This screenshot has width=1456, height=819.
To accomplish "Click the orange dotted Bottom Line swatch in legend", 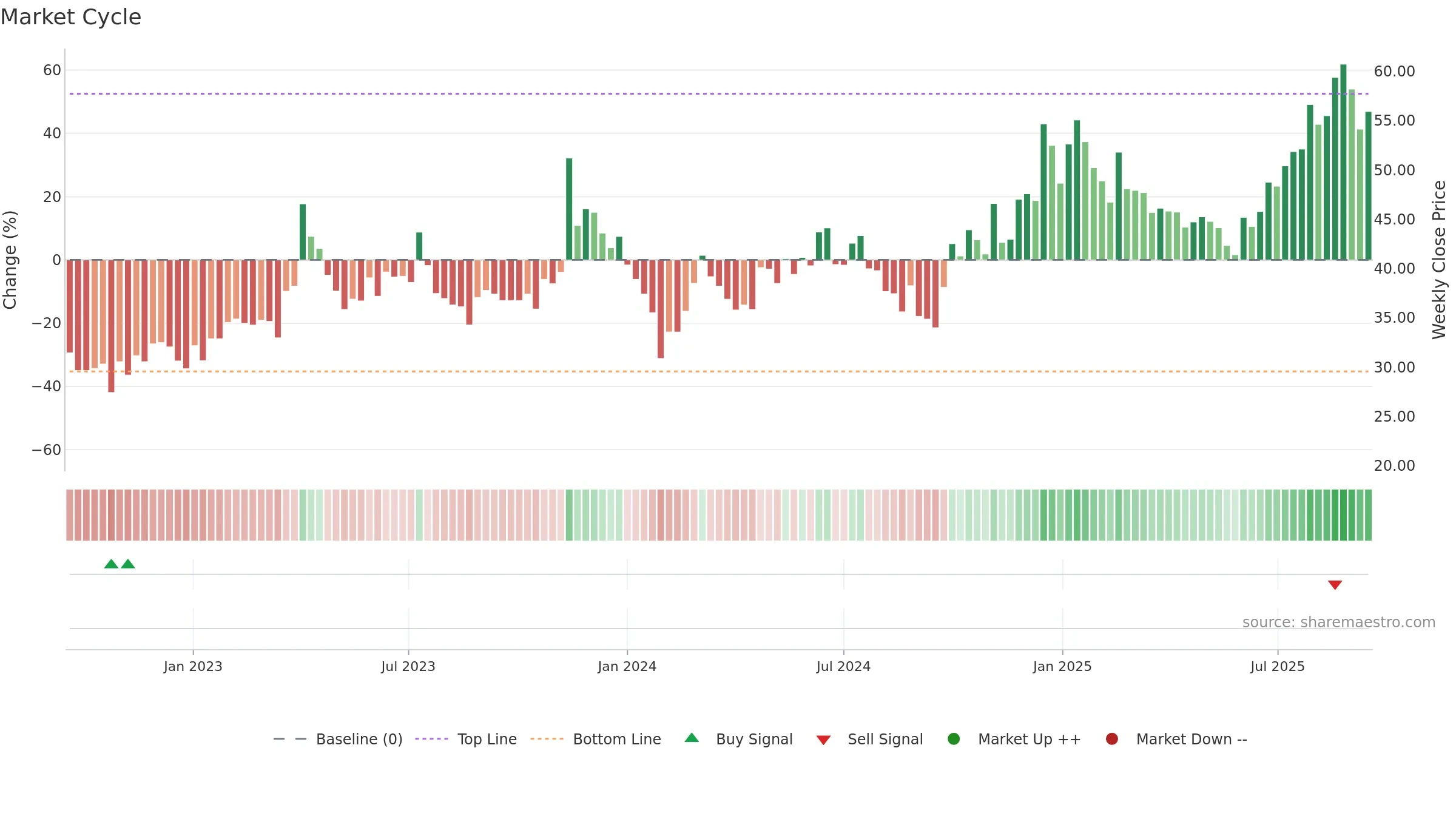I will point(547,739).
